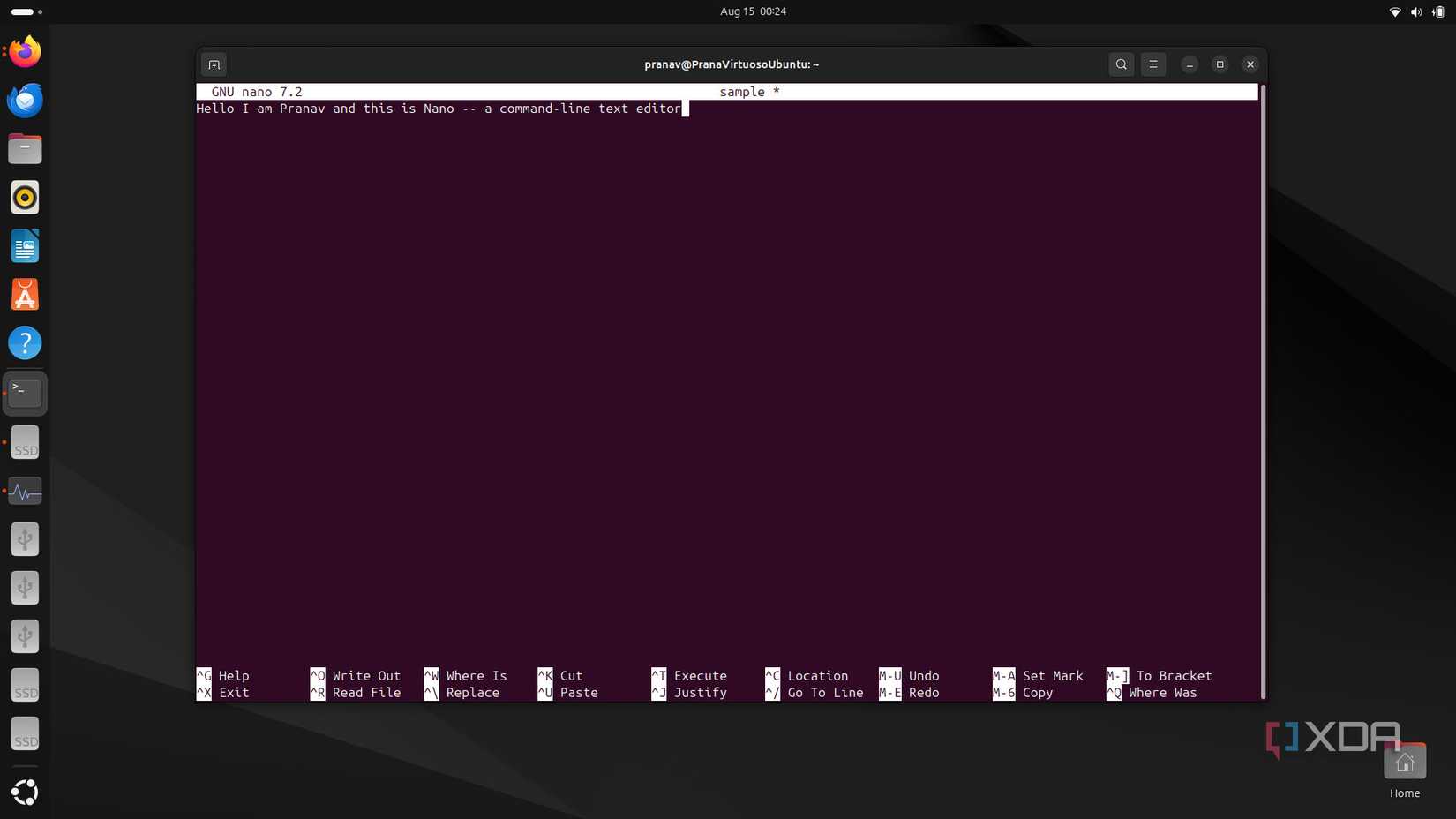This screenshot has width=1456, height=819.
Task: Click the search icon in the terminal header
Action: point(1121,64)
